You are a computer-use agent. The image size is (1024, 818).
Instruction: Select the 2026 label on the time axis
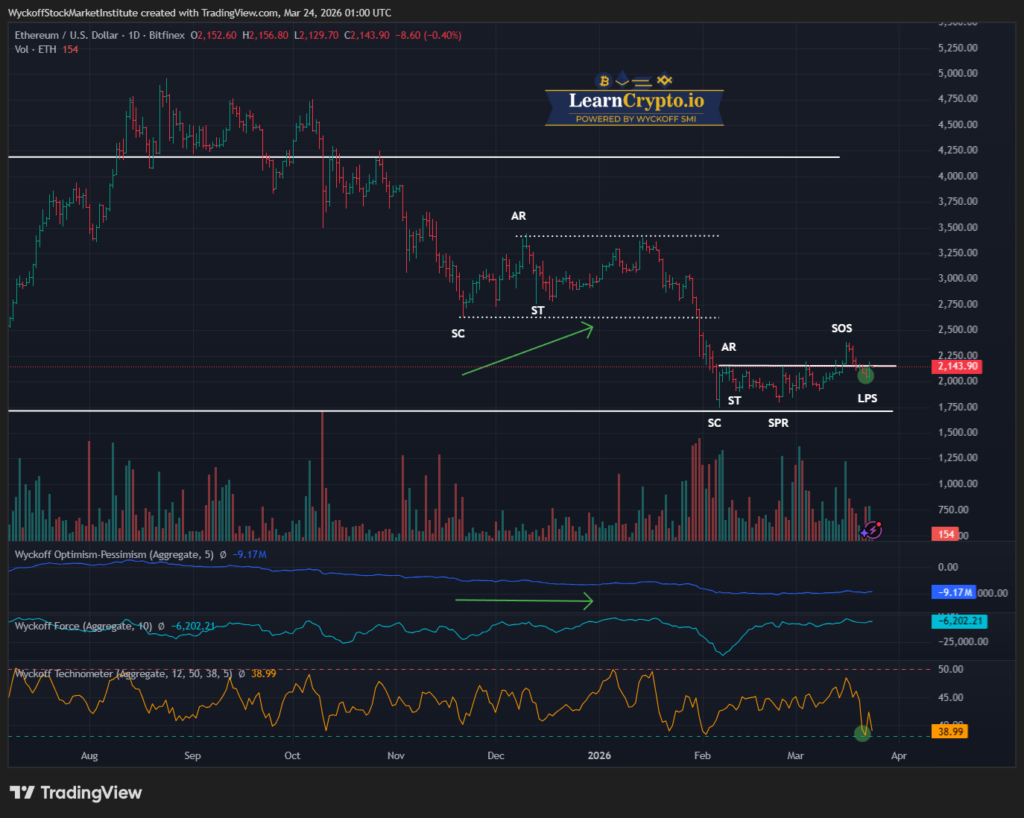598,756
